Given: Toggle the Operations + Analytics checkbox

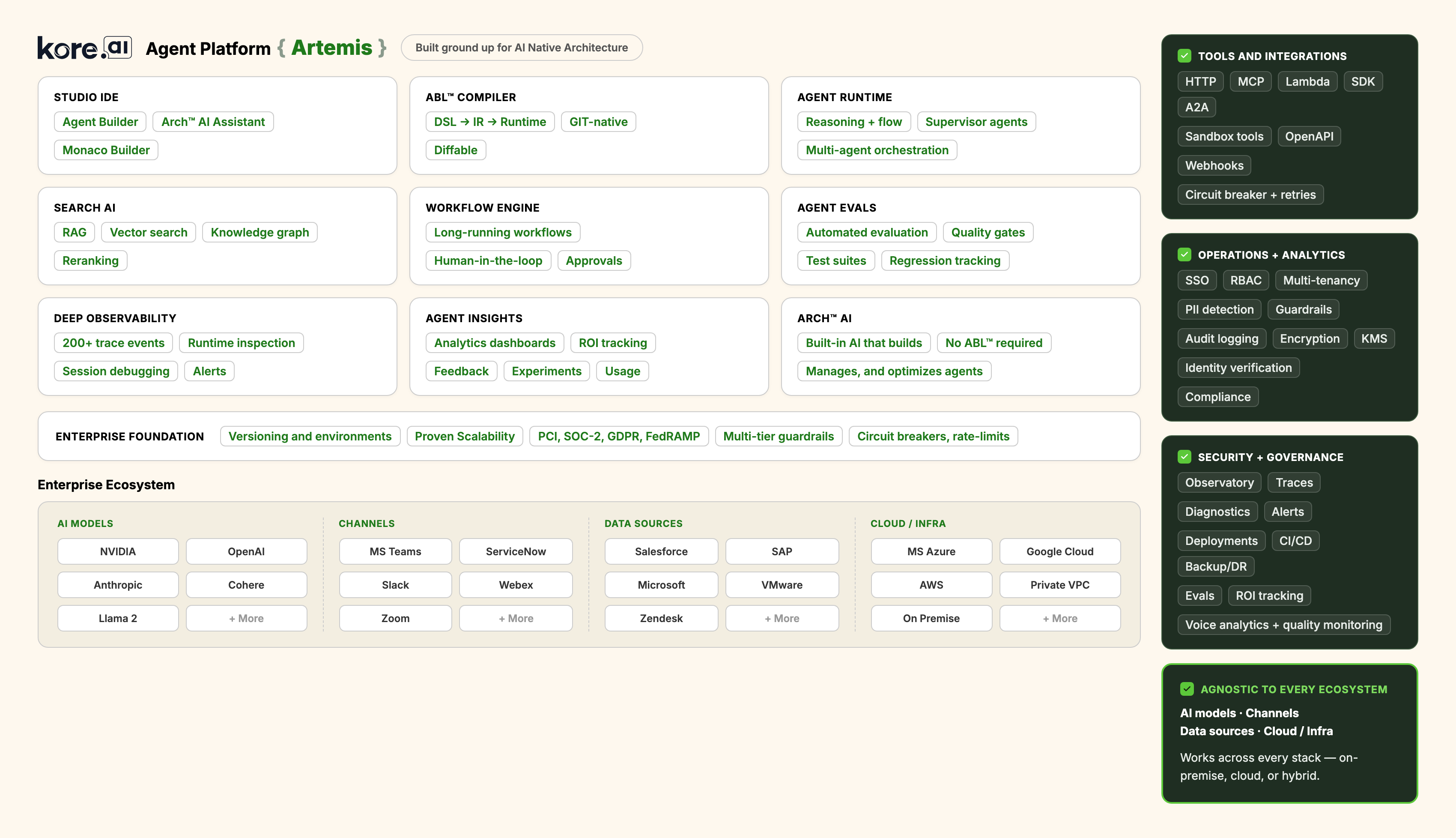Looking at the screenshot, I should 1184,254.
